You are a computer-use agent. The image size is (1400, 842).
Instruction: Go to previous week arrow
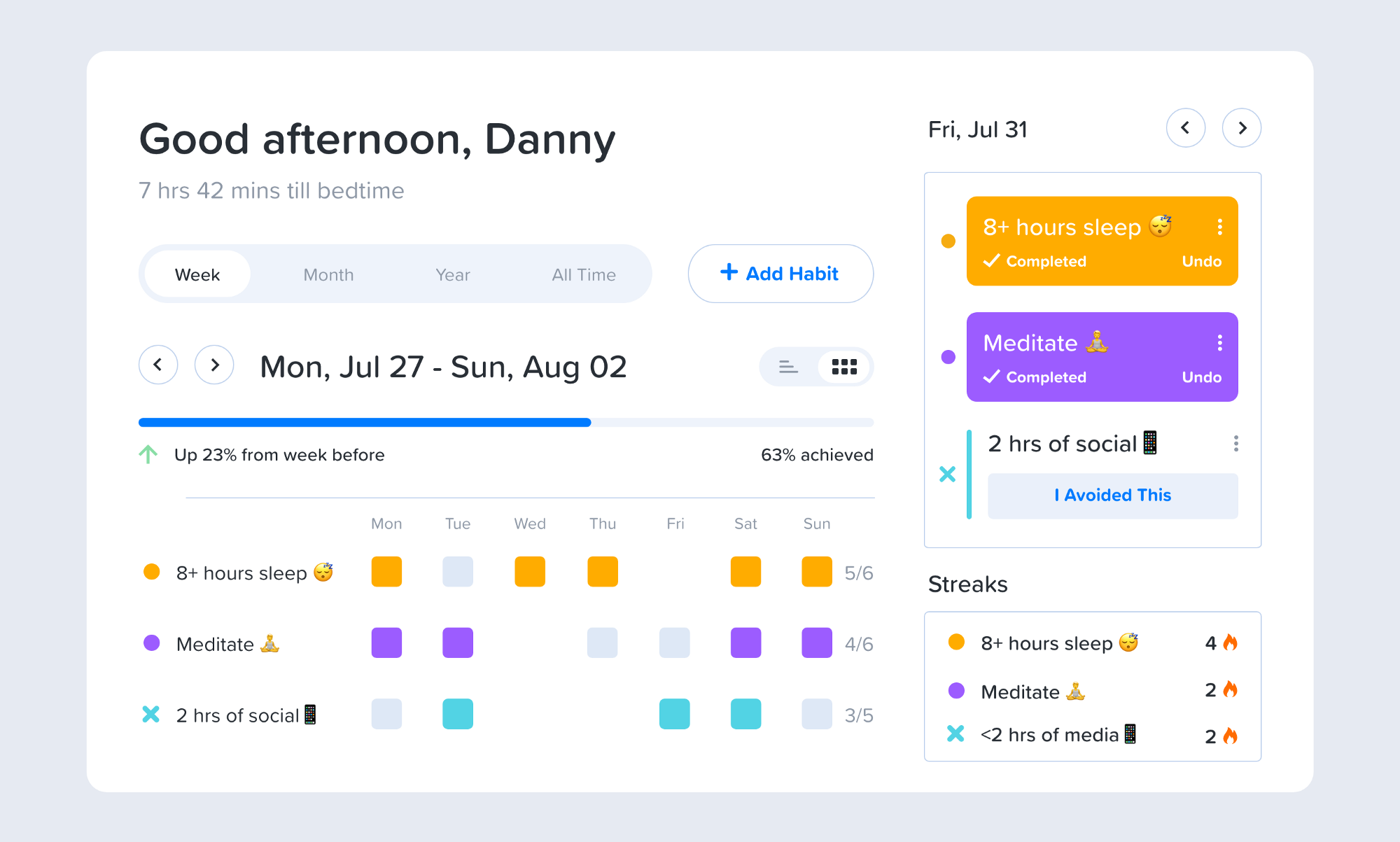[158, 365]
